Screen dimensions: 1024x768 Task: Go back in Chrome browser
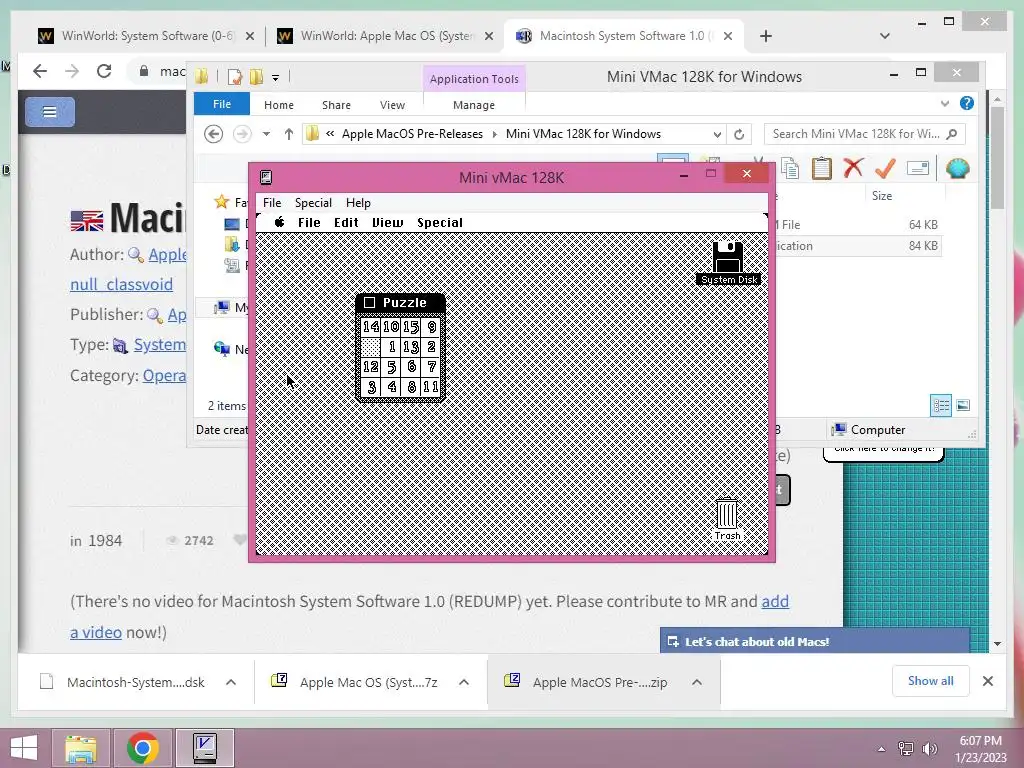[x=40, y=71]
